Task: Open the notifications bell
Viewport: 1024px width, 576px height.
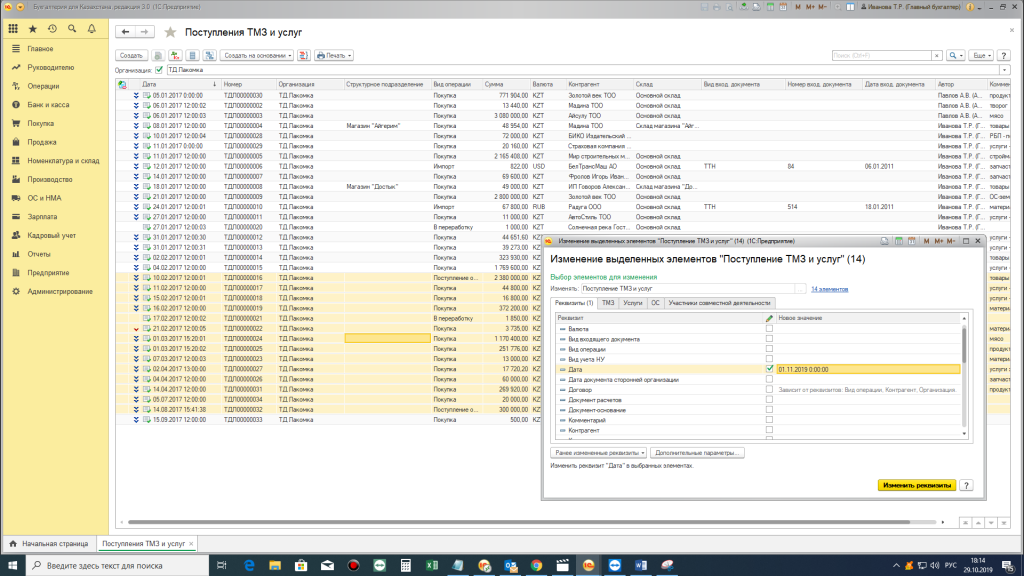Action: [x=91, y=29]
